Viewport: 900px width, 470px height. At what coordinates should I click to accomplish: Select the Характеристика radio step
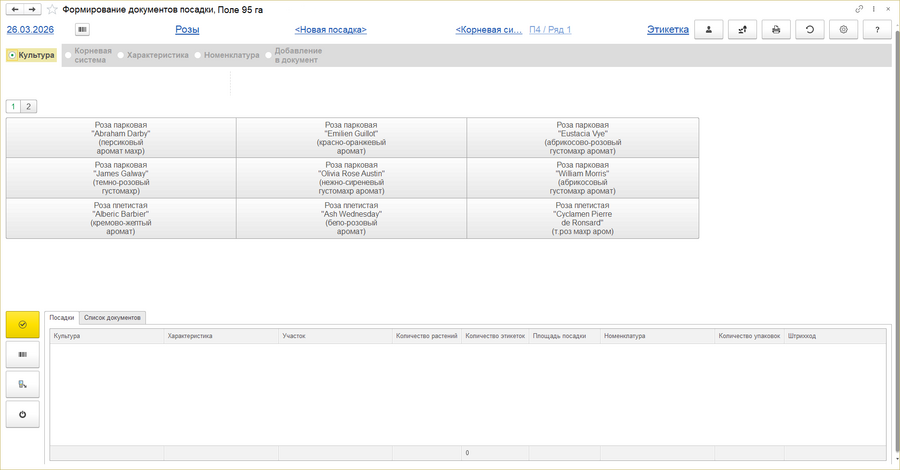point(153,55)
